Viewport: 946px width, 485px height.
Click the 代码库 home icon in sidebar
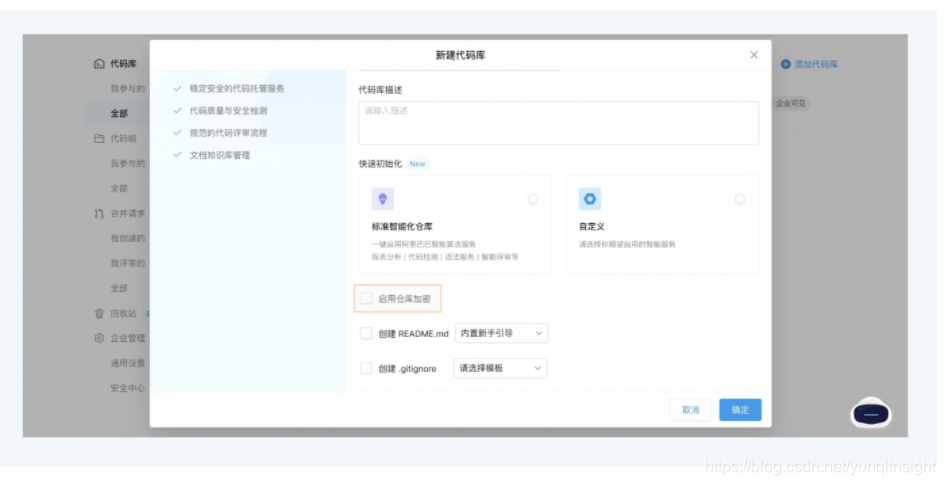99,63
